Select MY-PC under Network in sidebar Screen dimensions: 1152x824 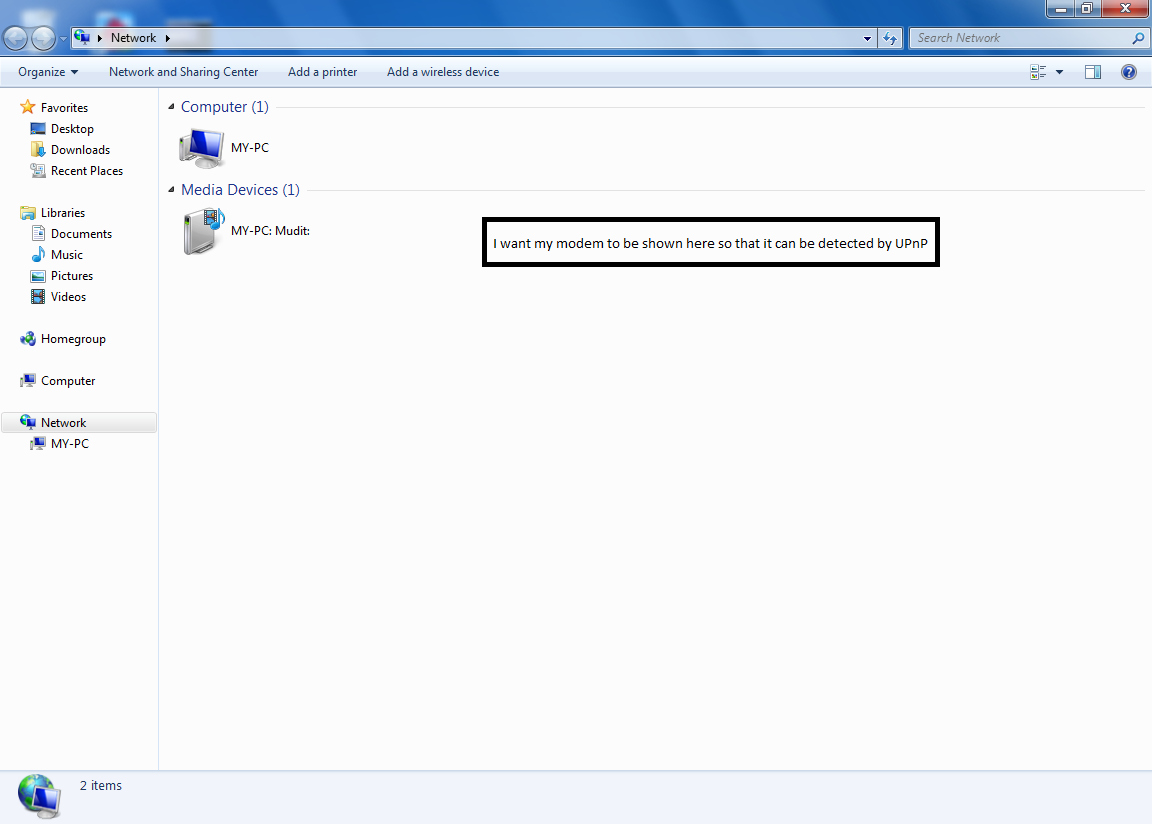pyautogui.click(x=69, y=444)
